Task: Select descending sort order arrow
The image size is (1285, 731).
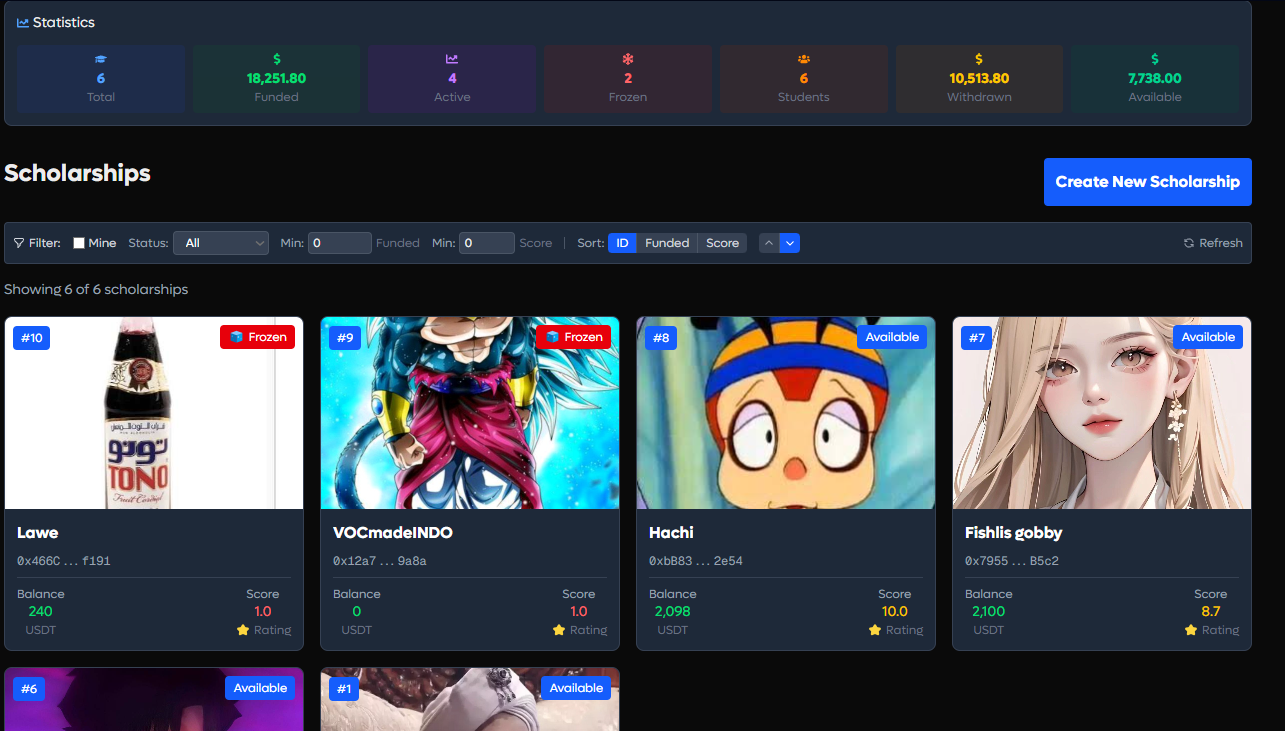Action: tap(789, 243)
